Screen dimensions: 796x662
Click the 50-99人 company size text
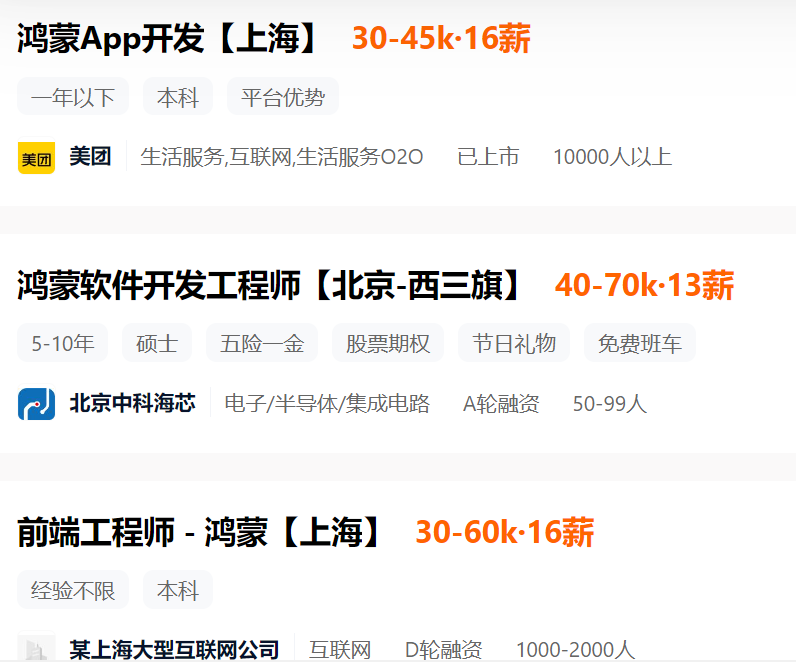(x=610, y=404)
